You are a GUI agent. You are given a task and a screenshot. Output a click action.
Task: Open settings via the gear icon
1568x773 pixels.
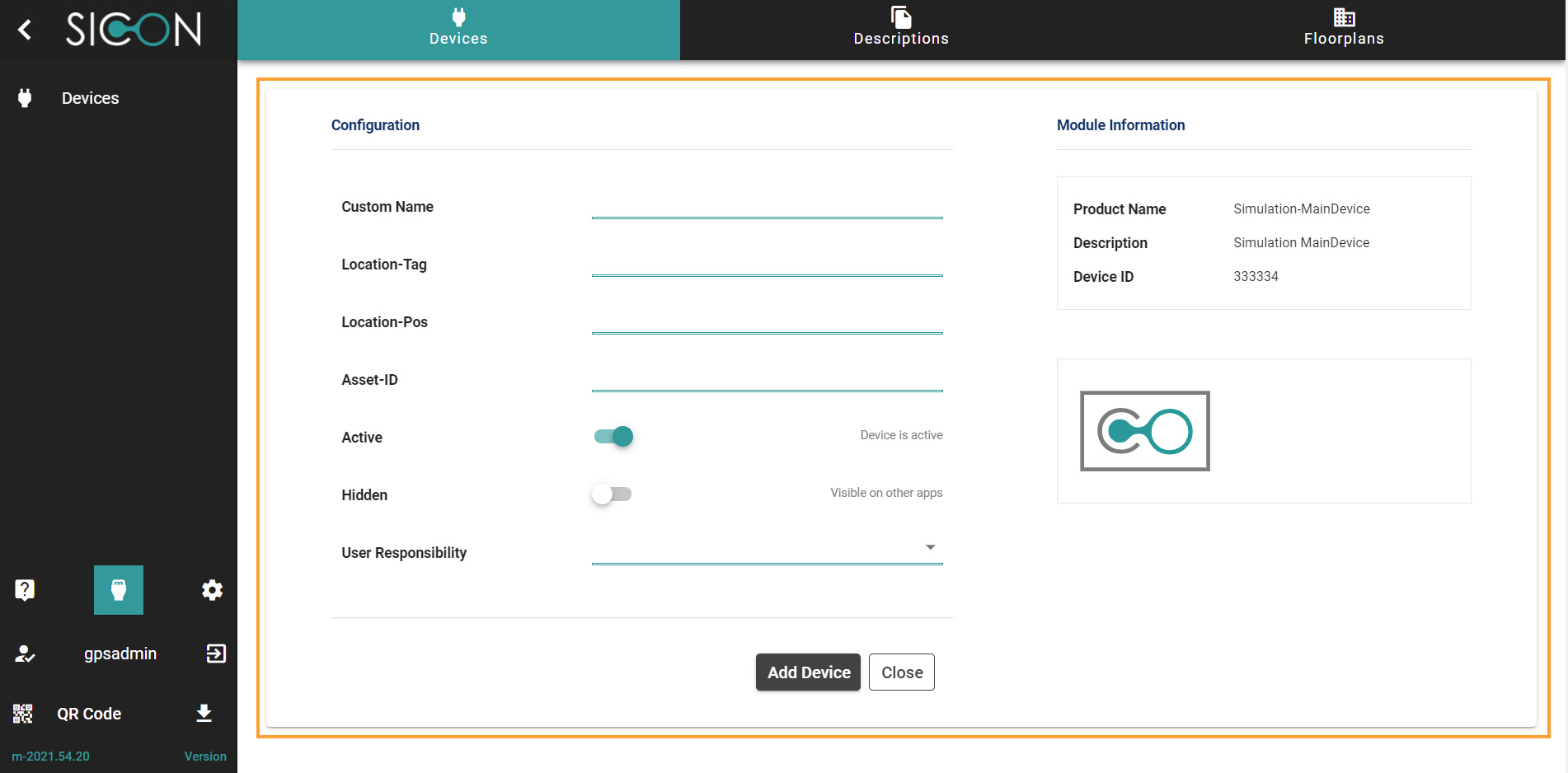pos(212,590)
